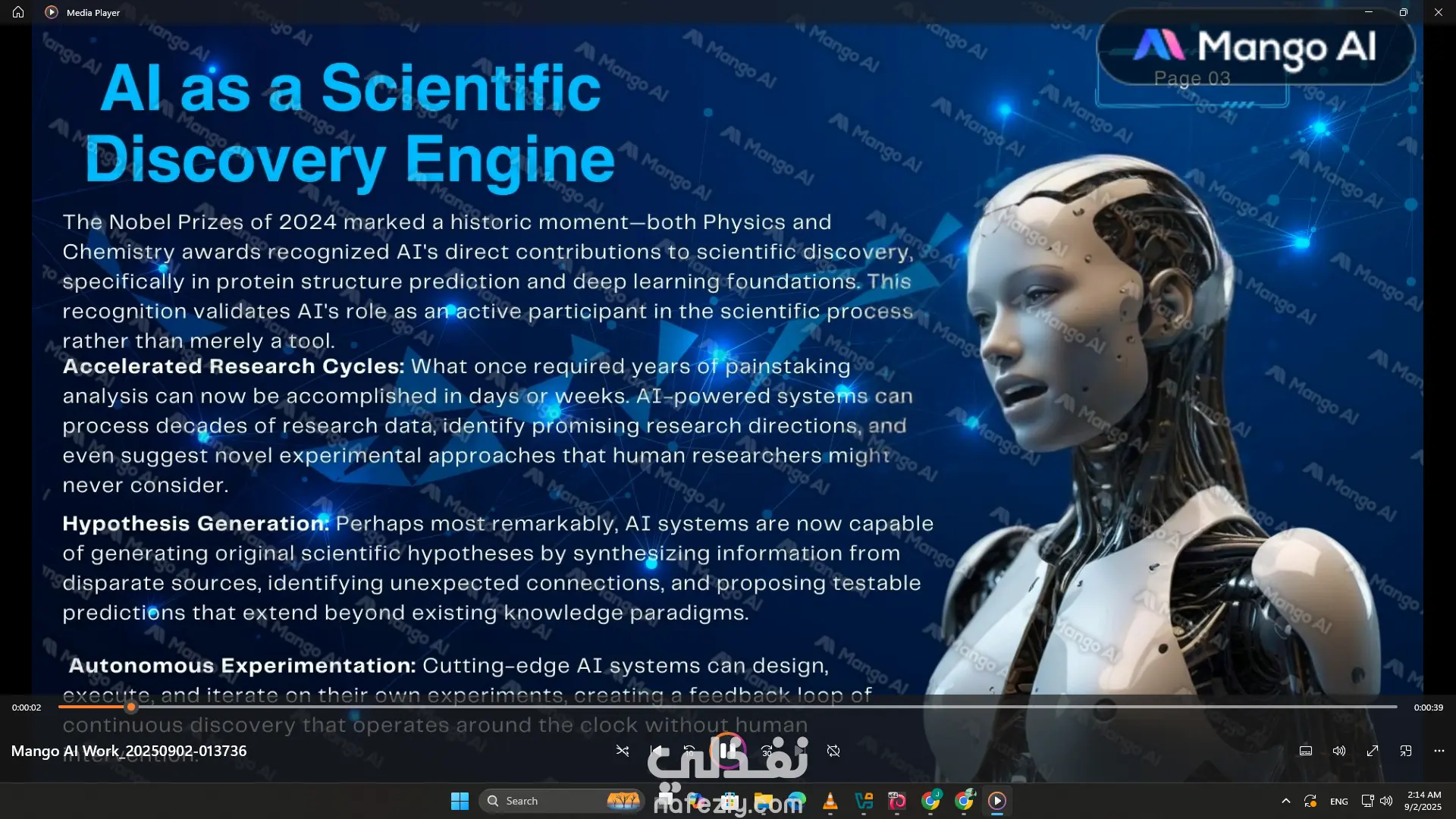1456x819 pixels.
Task: Open File Explorer from taskbar
Action: pyautogui.click(x=763, y=801)
